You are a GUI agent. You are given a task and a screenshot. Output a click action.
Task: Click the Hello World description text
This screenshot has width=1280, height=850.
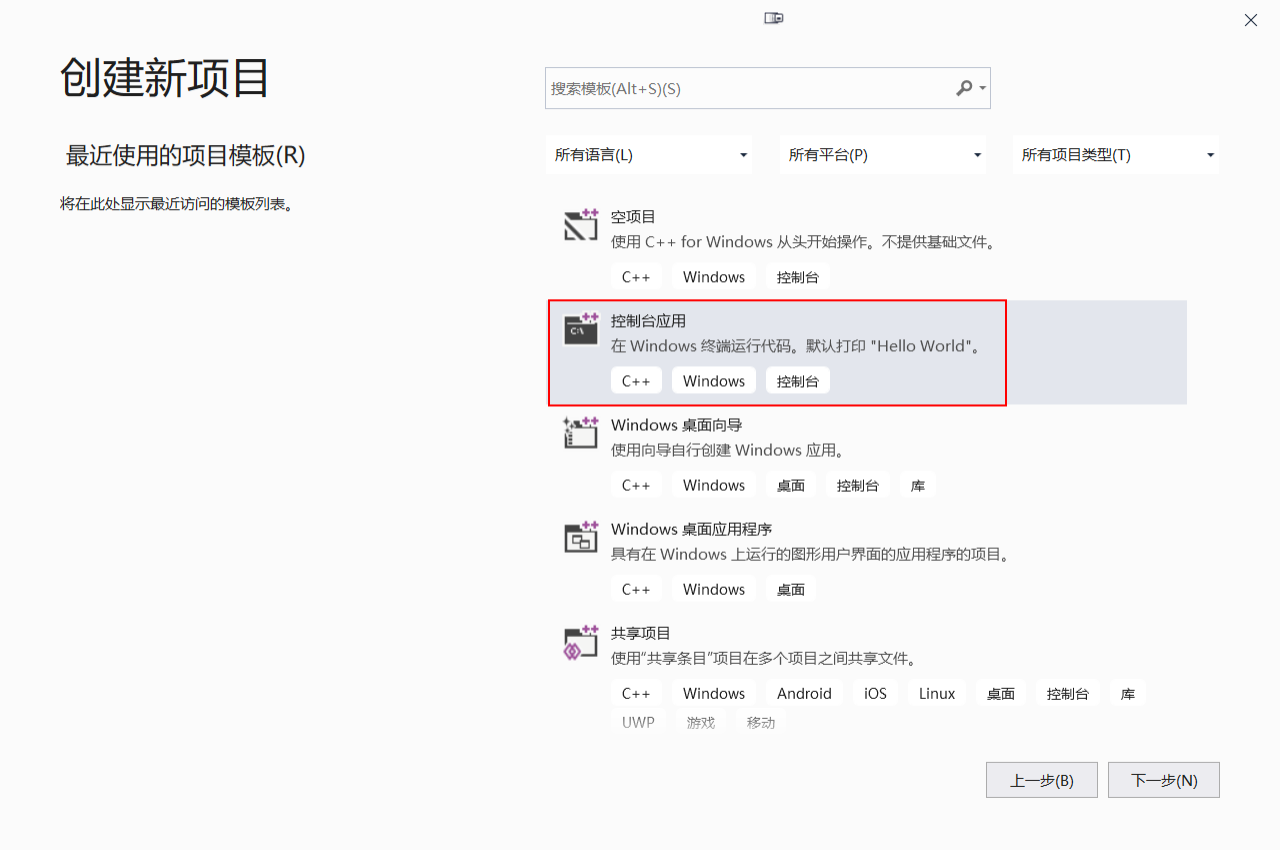tap(797, 346)
